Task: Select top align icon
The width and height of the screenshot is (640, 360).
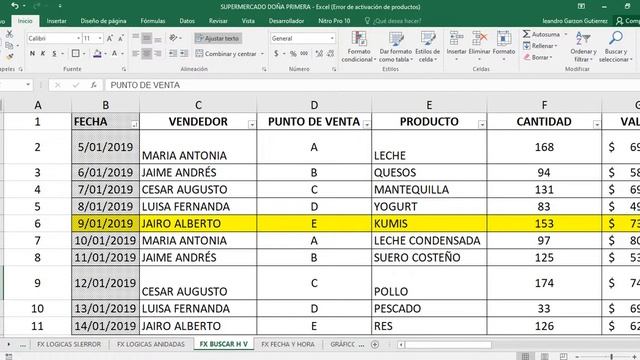Action: [136, 38]
